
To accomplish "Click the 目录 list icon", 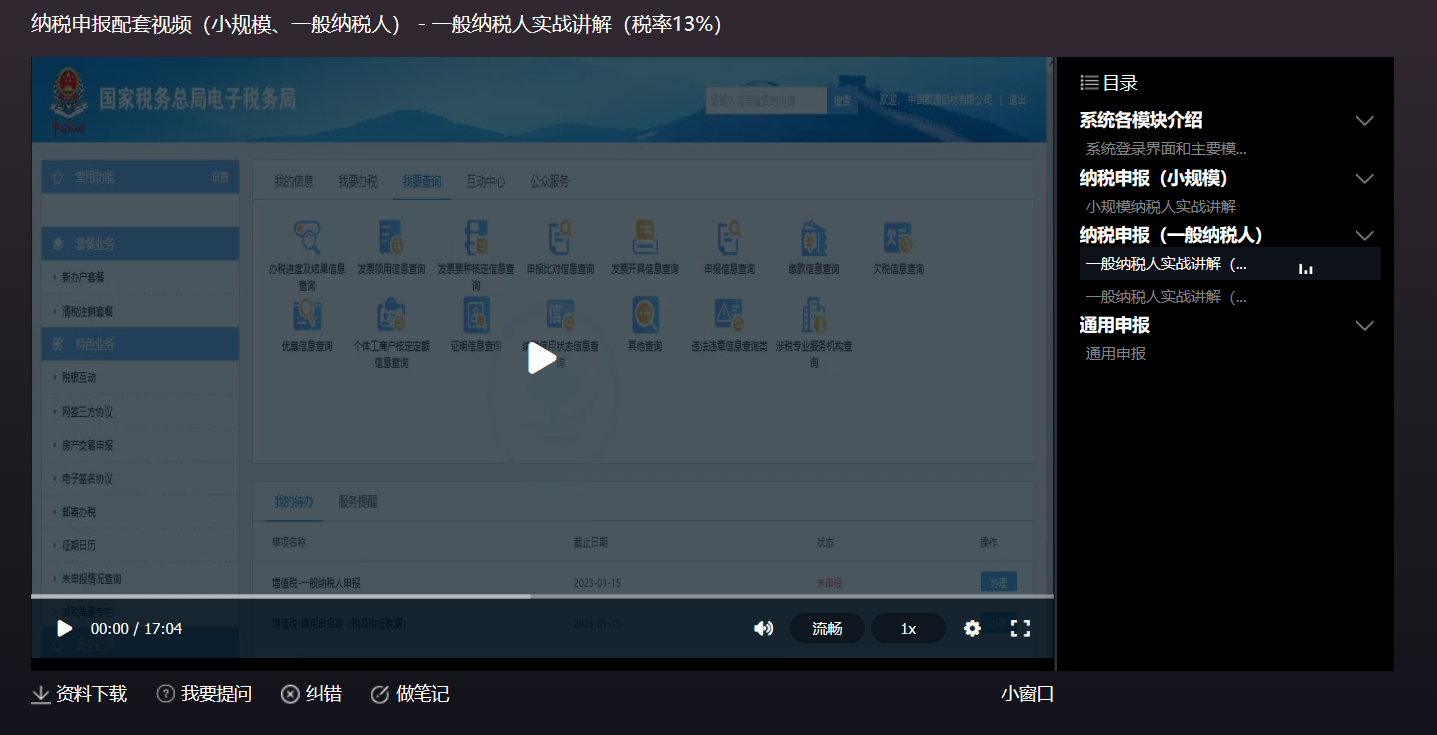I will click(x=1089, y=83).
